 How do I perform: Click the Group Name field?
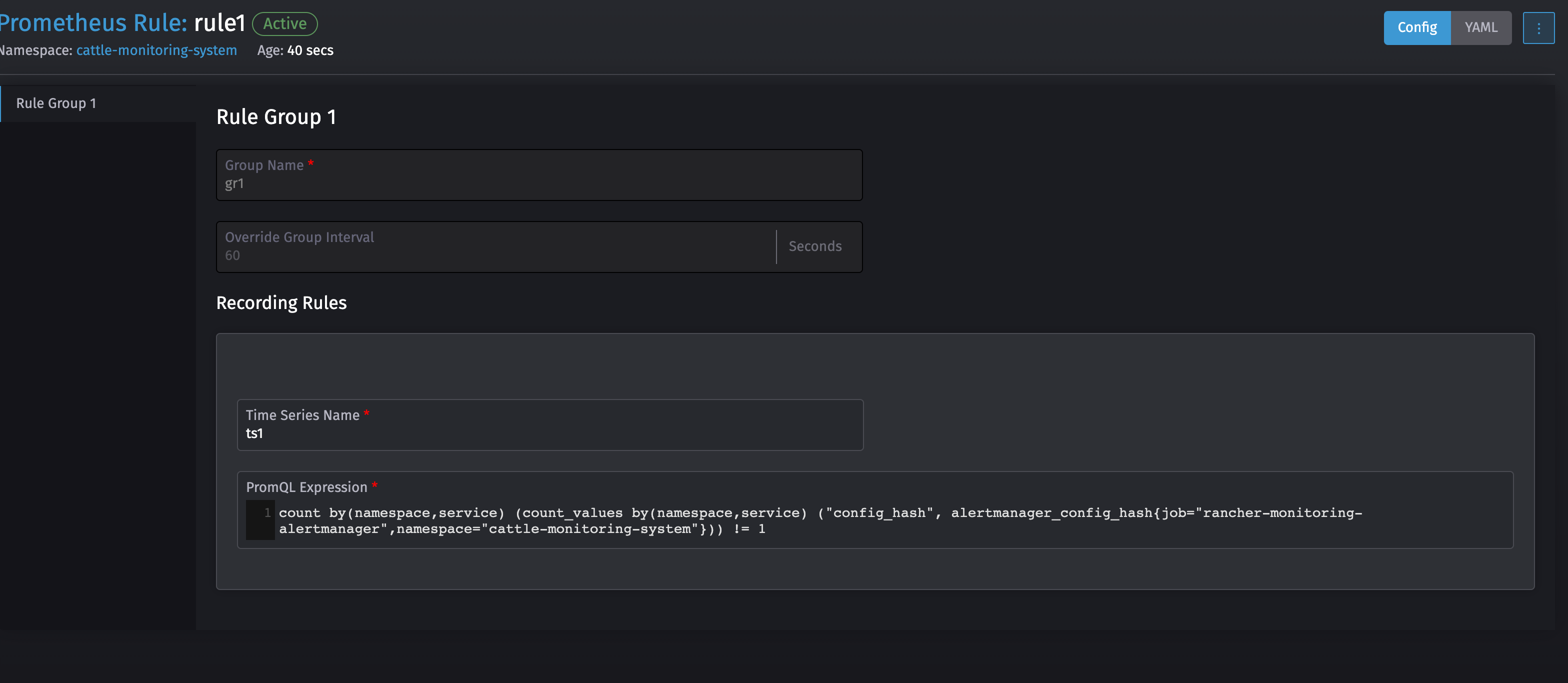point(538,175)
